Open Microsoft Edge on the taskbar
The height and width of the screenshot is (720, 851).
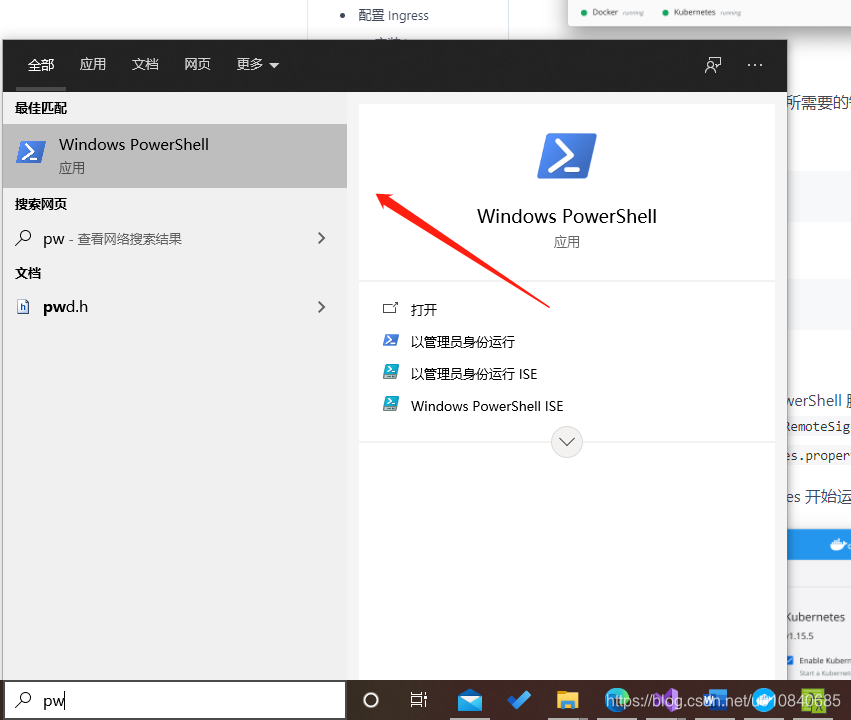click(x=618, y=700)
